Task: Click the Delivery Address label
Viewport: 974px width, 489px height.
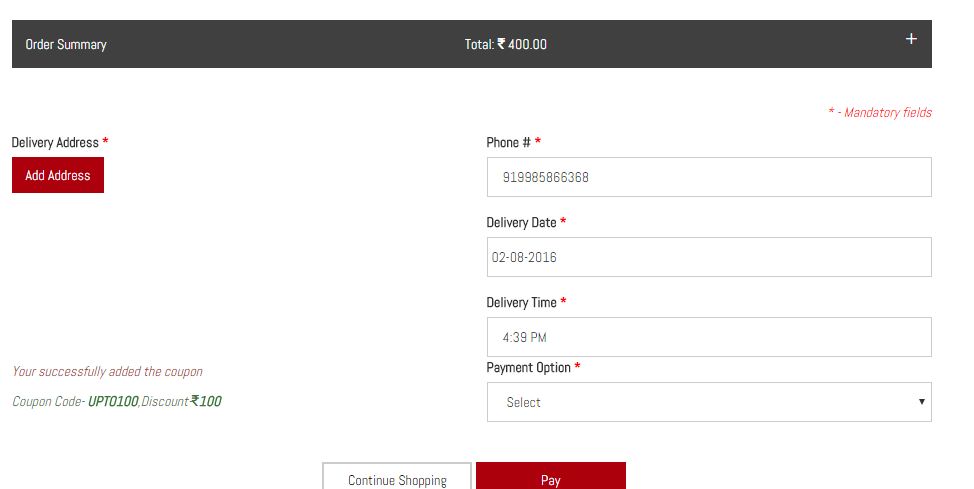Action: pyautogui.click(x=55, y=143)
